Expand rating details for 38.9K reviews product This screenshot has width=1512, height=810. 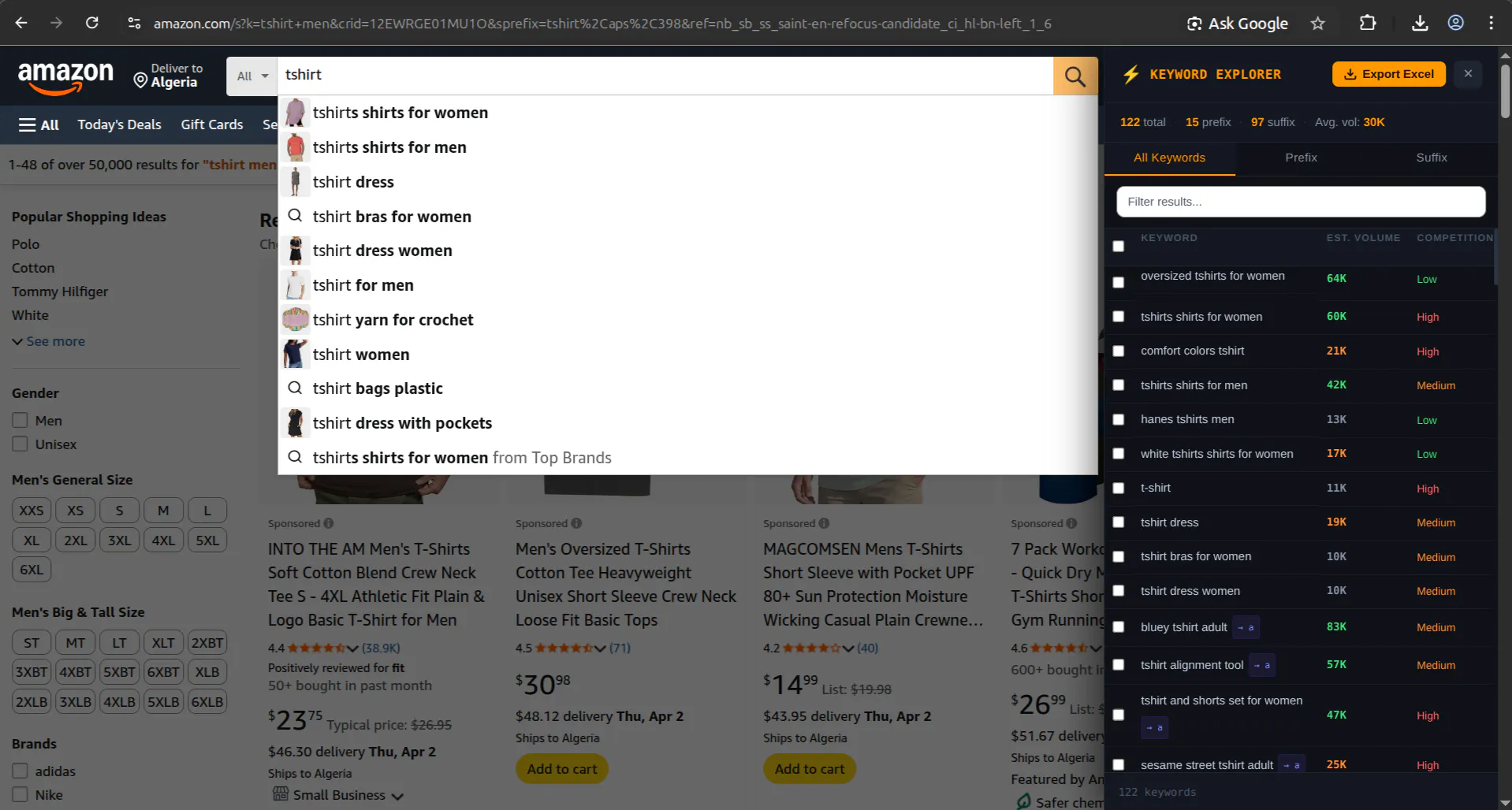pos(352,648)
